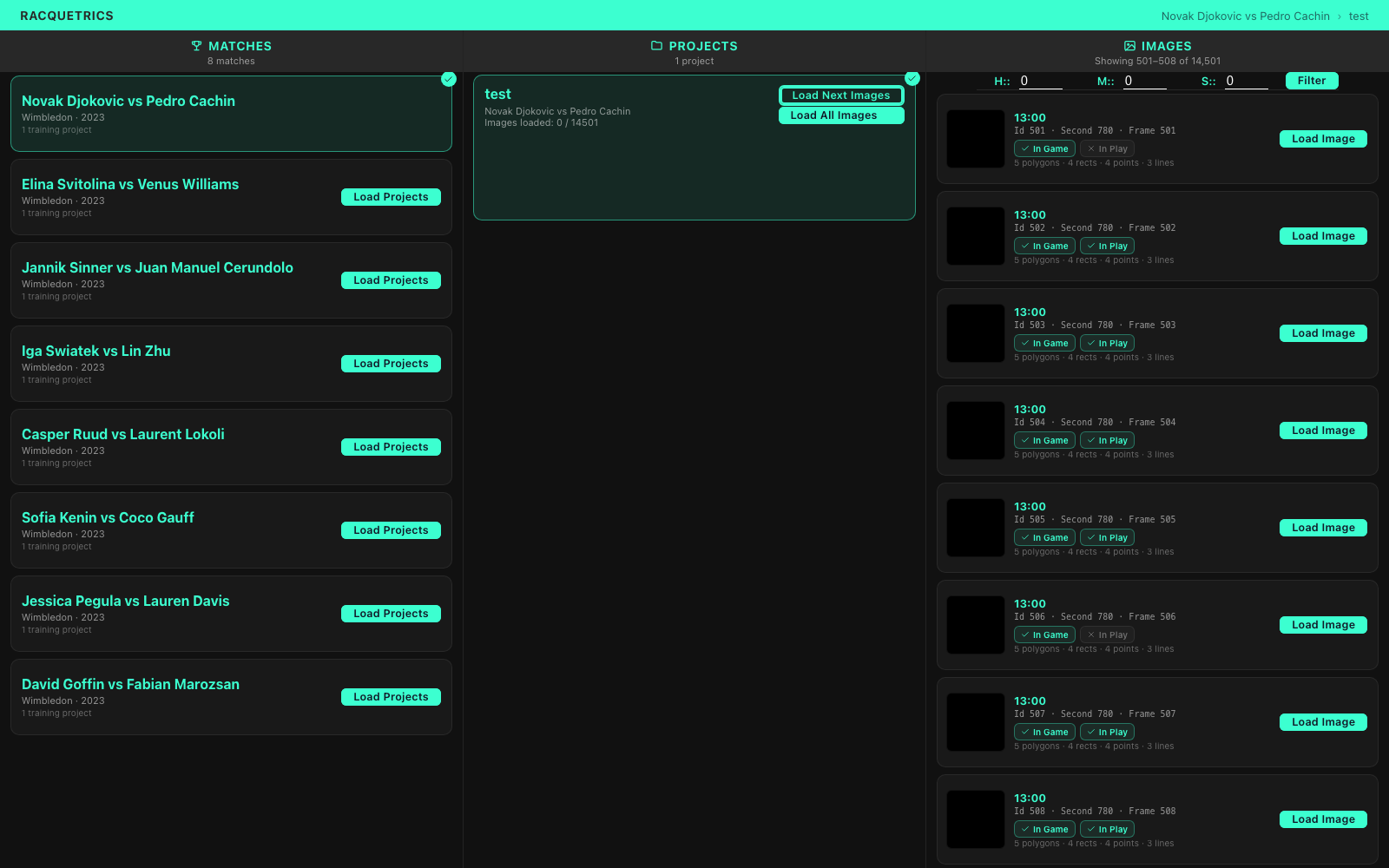1389x868 pixels.
Task: Load projects for Elina Svitolina vs Venus Williams
Action: click(391, 197)
